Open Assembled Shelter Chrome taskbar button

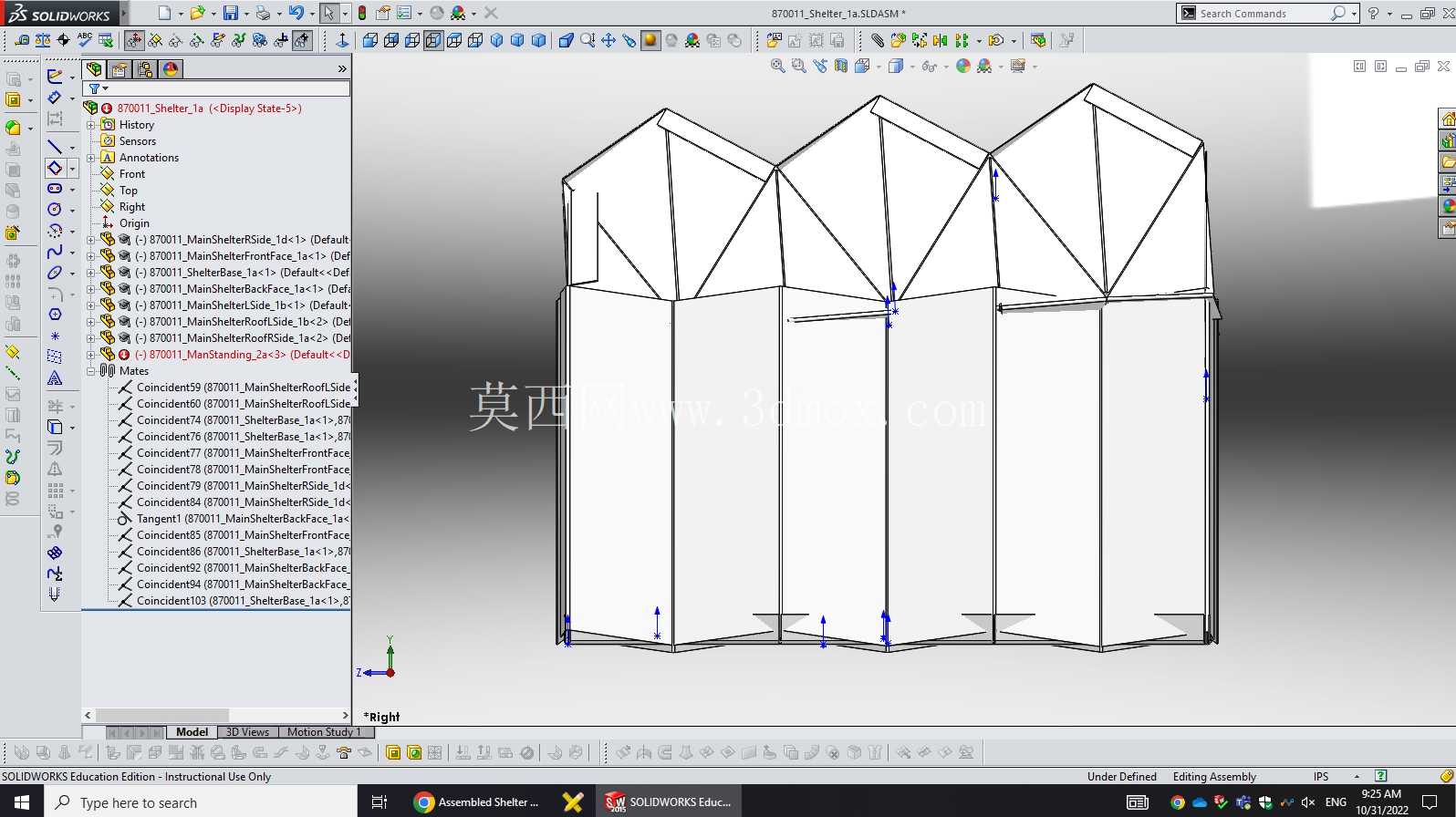coord(477,801)
